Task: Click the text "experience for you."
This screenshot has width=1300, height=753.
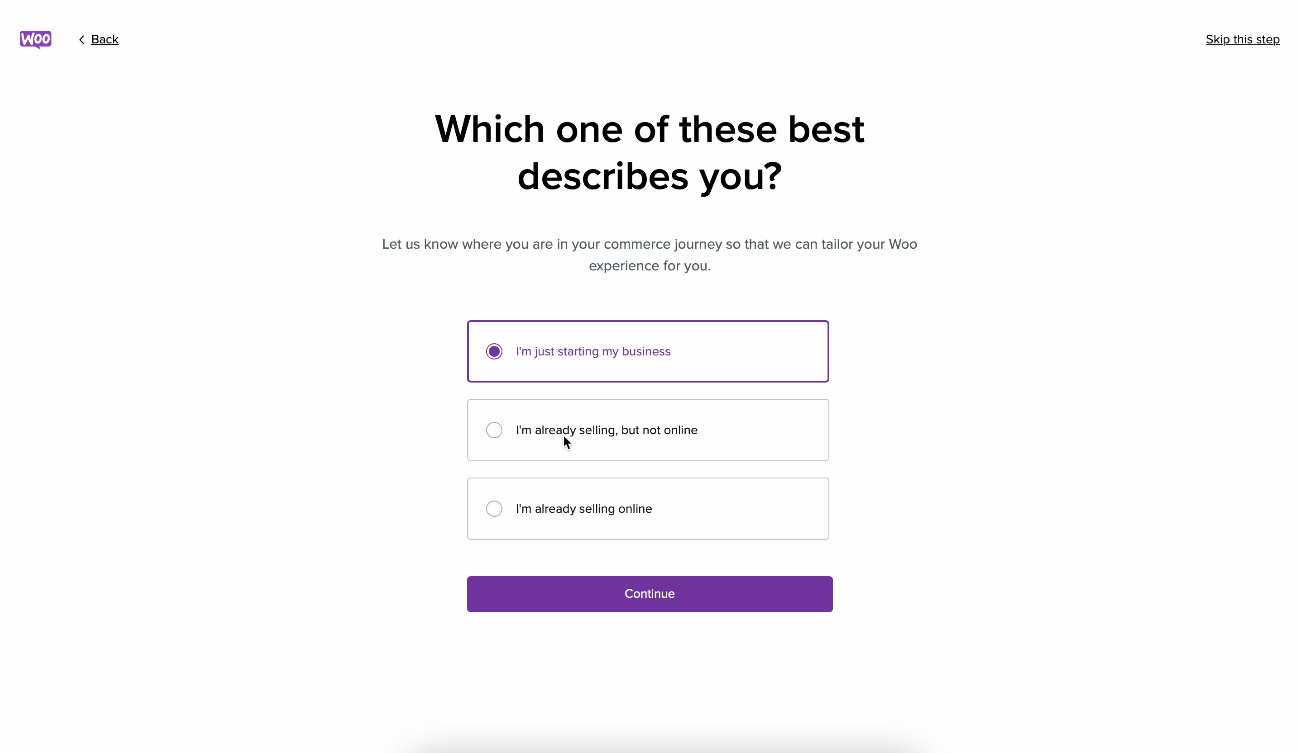Action: 650,266
